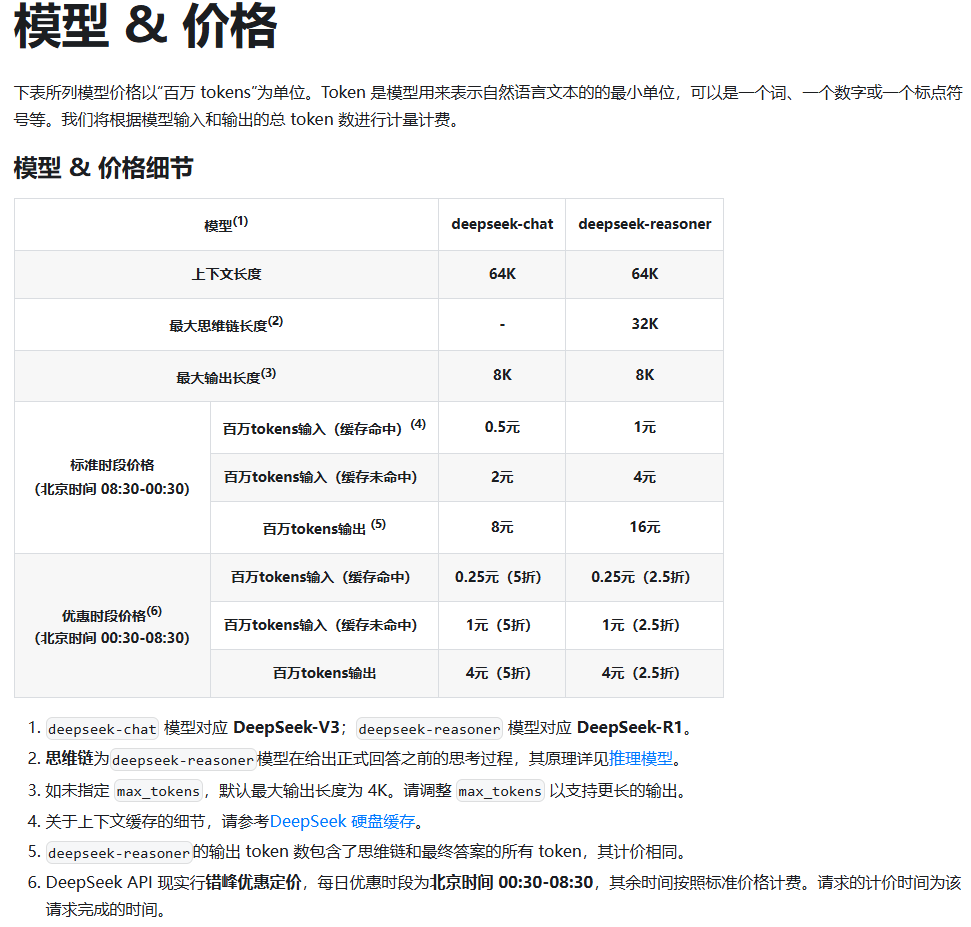Screen dimensions: 971x927
Task: Select standard cache-hit 1元 for deepseek-reasoner
Action: click(645, 427)
